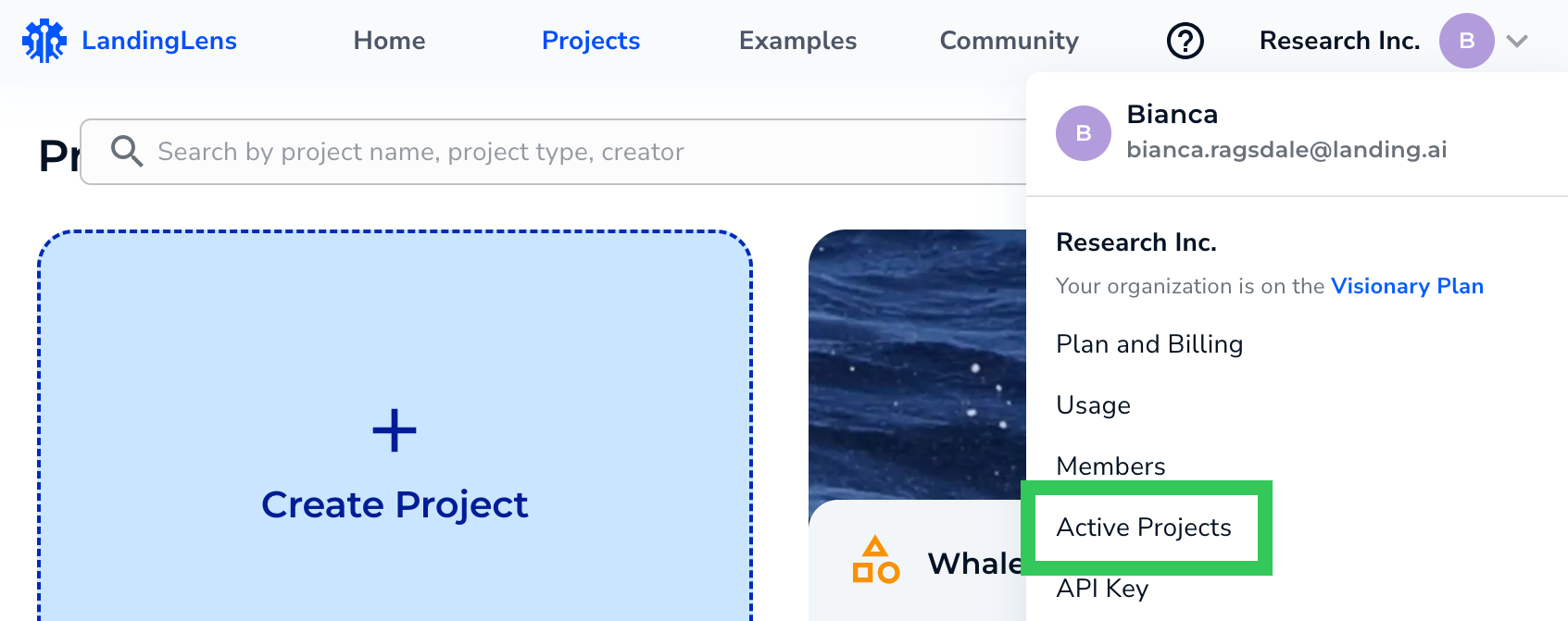Image resolution: width=1568 pixels, height=621 pixels.
Task: Click the Bianca user name text
Action: (1172, 114)
